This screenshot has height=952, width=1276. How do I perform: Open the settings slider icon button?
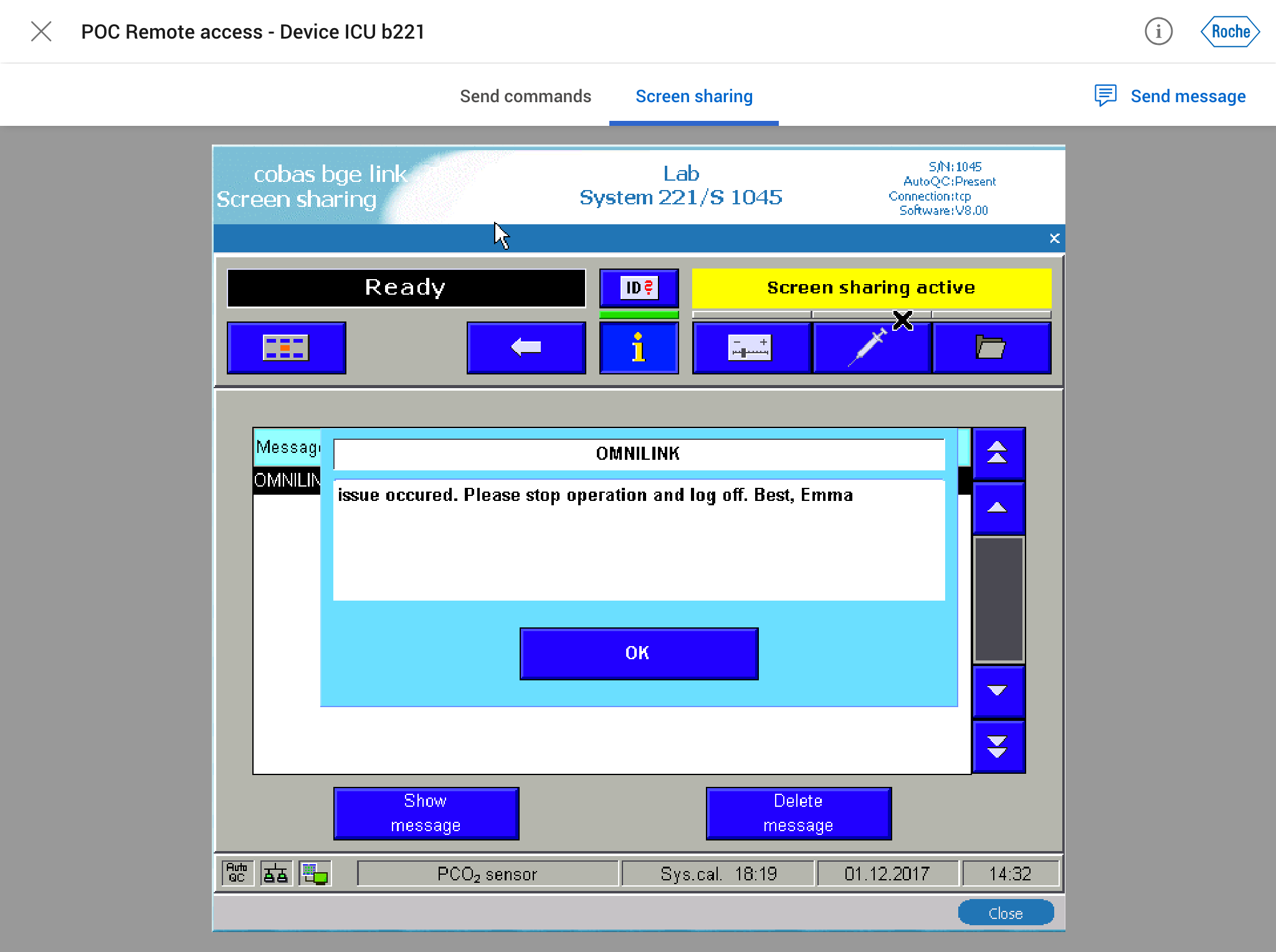pyautogui.click(x=750, y=348)
